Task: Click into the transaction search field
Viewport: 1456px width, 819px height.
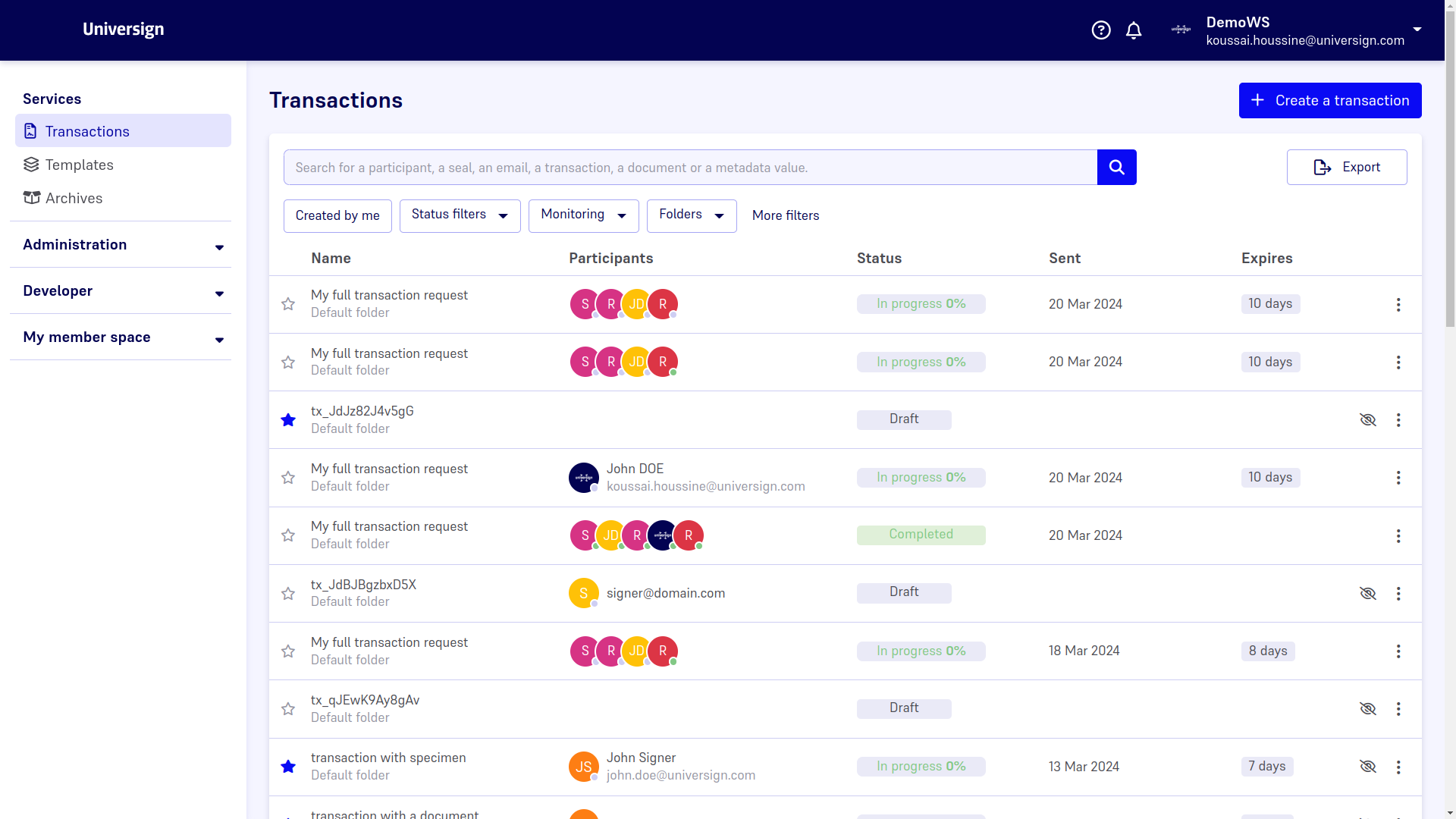Action: 690,168
